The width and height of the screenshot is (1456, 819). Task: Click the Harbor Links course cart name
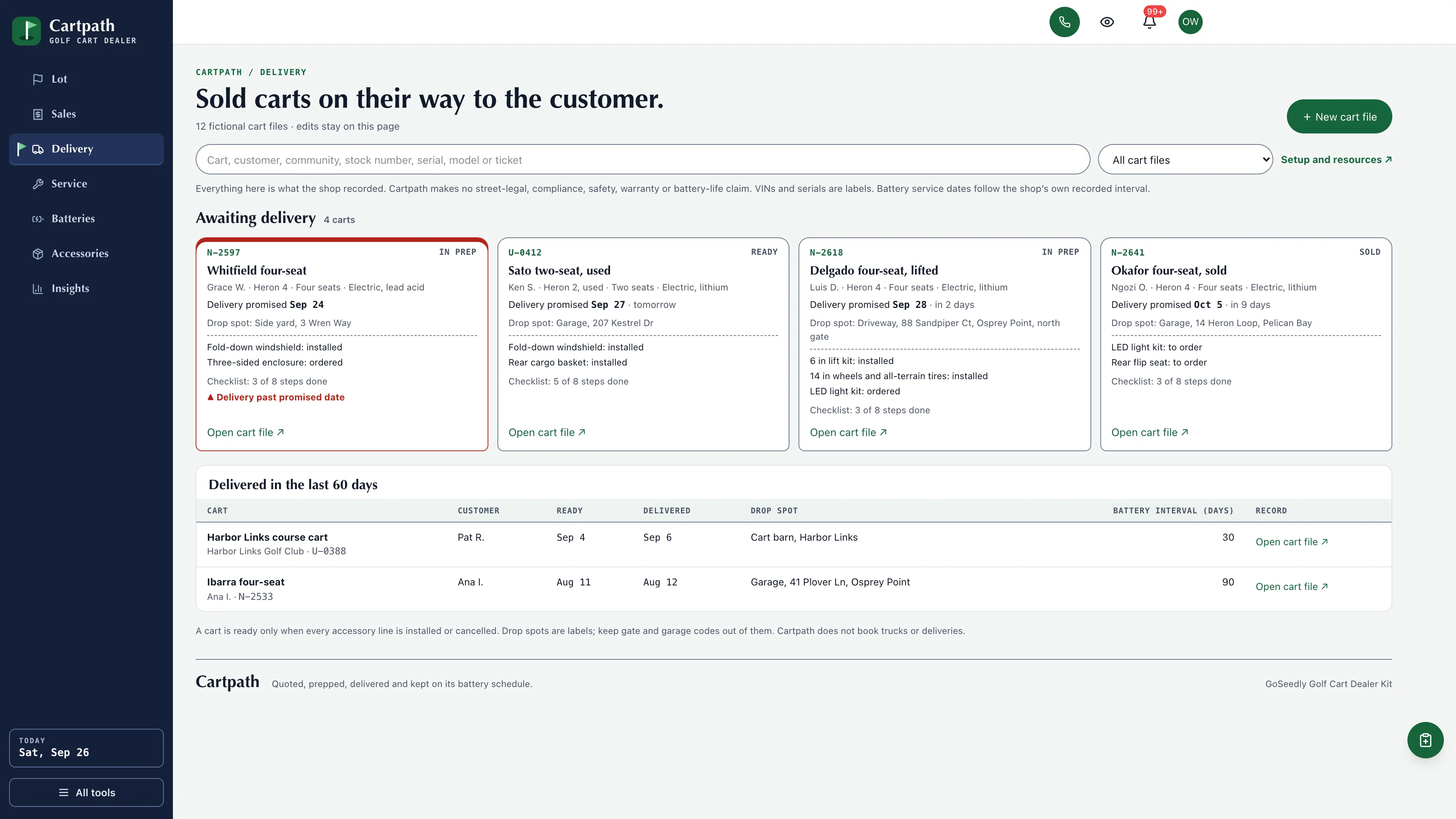[x=267, y=537]
